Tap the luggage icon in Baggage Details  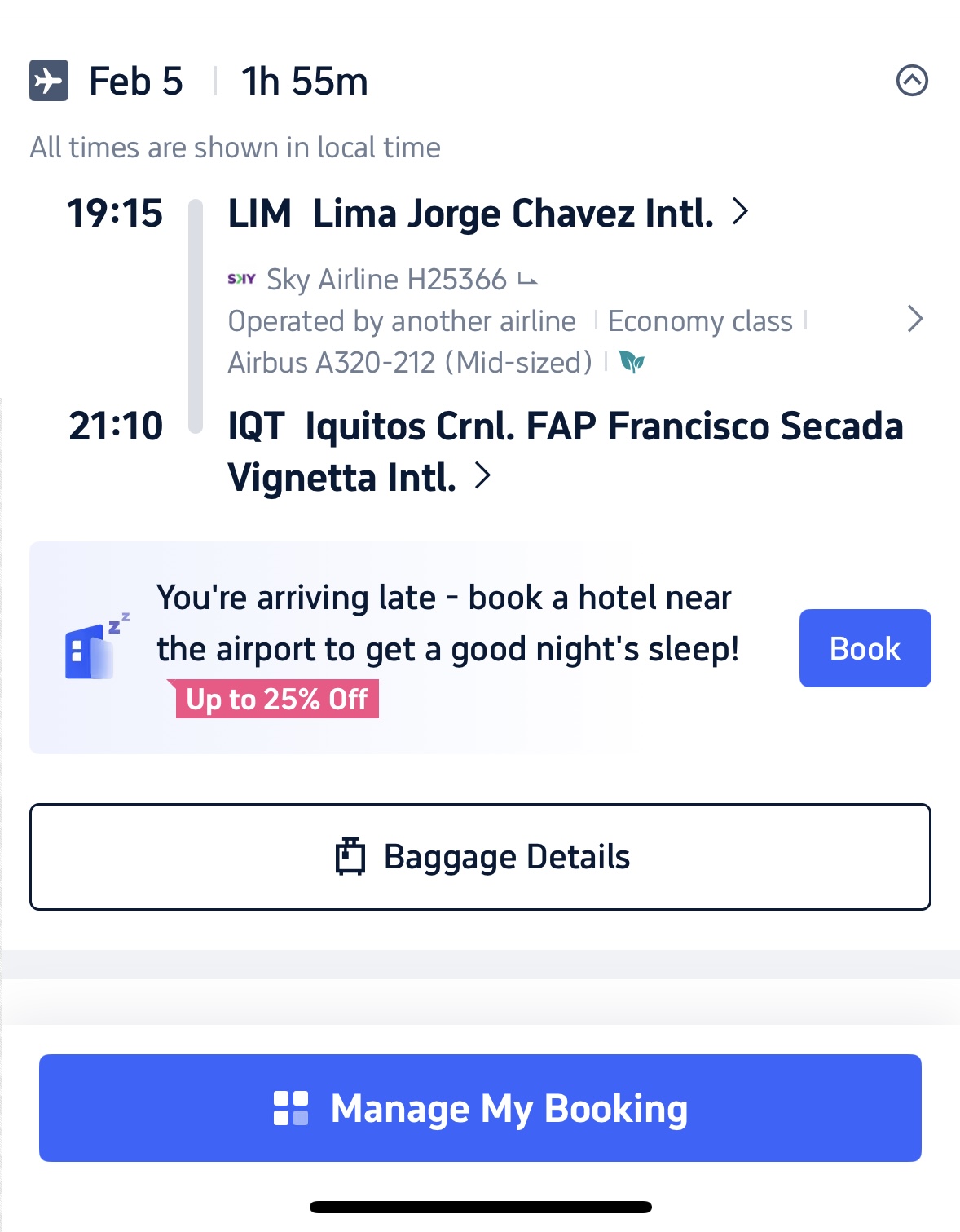click(x=350, y=856)
